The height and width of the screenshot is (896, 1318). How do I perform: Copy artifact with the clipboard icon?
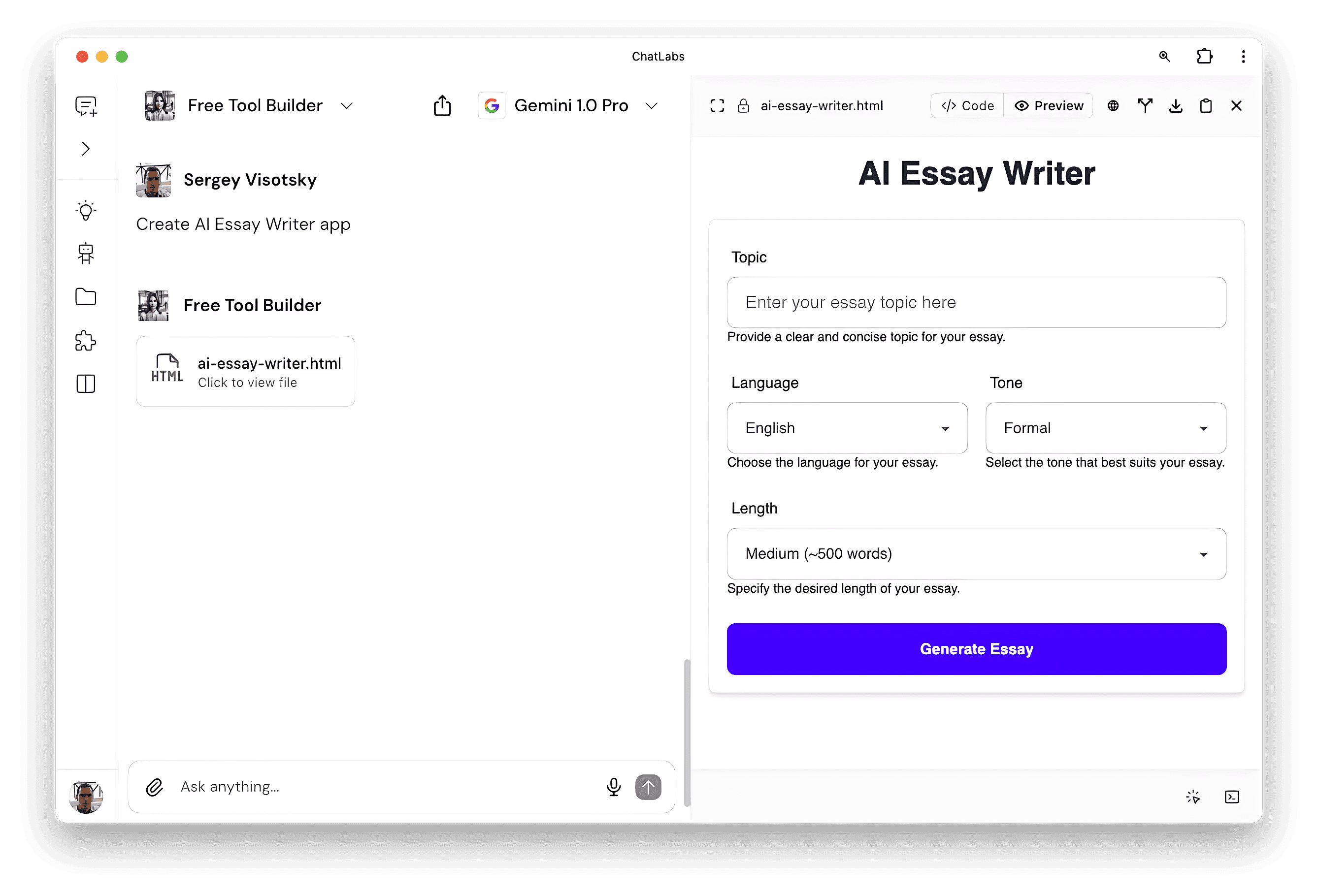pyautogui.click(x=1206, y=106)
